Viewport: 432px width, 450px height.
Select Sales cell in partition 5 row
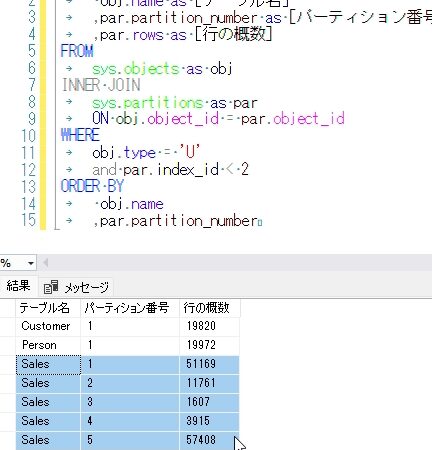48,440
